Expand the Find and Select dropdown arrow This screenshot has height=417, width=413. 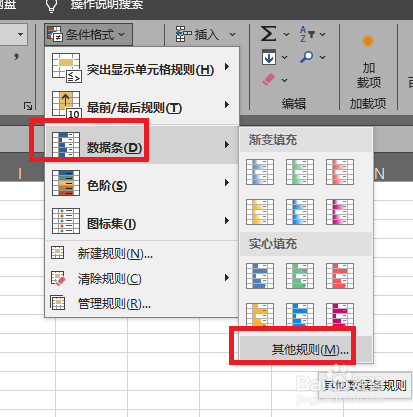coord(322,58)
